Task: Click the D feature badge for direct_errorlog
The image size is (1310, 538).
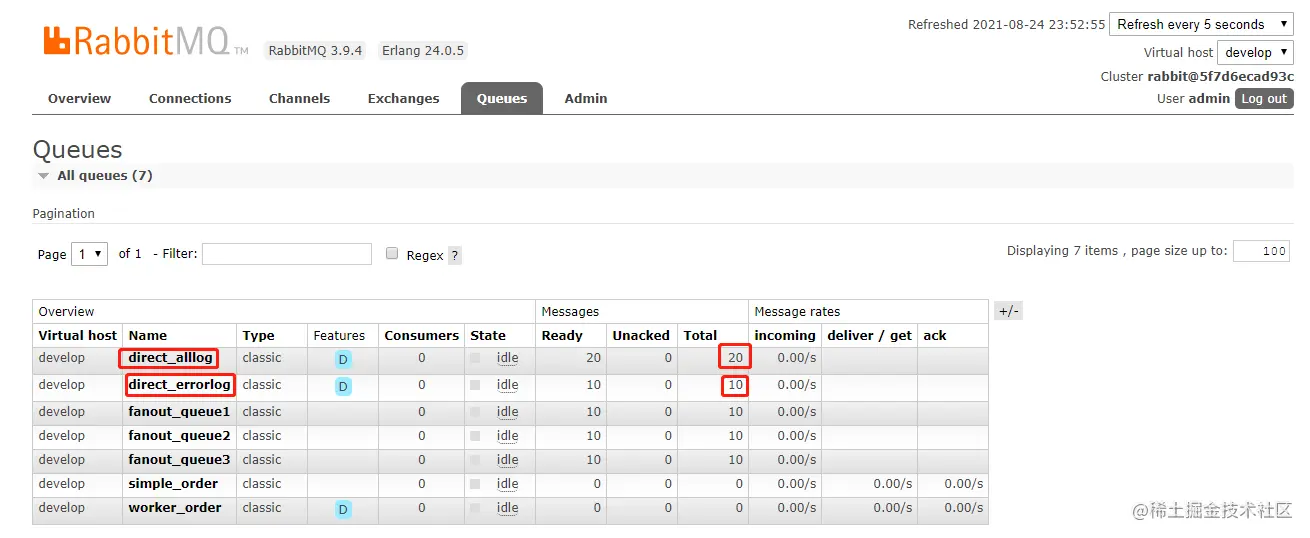Action: click(343, 386)
